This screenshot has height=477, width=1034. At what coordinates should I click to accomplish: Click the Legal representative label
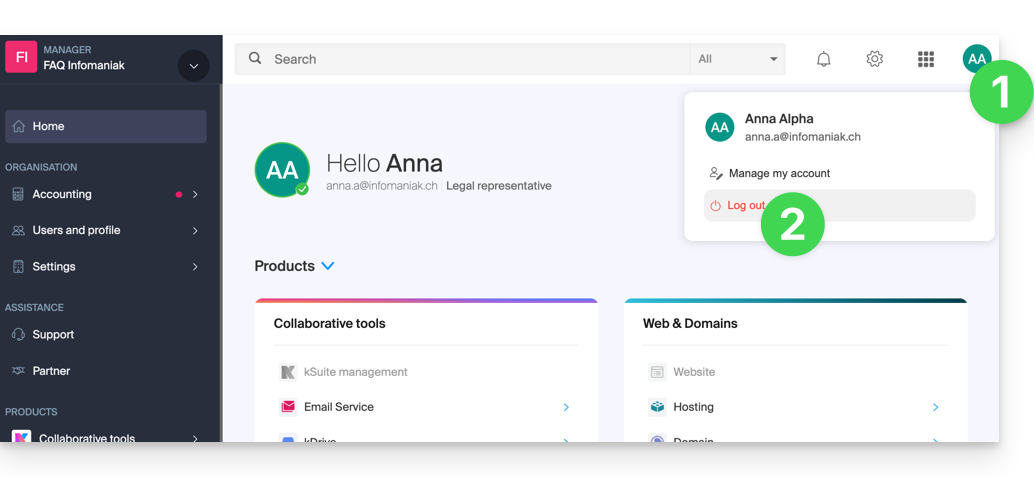point(499,186)
